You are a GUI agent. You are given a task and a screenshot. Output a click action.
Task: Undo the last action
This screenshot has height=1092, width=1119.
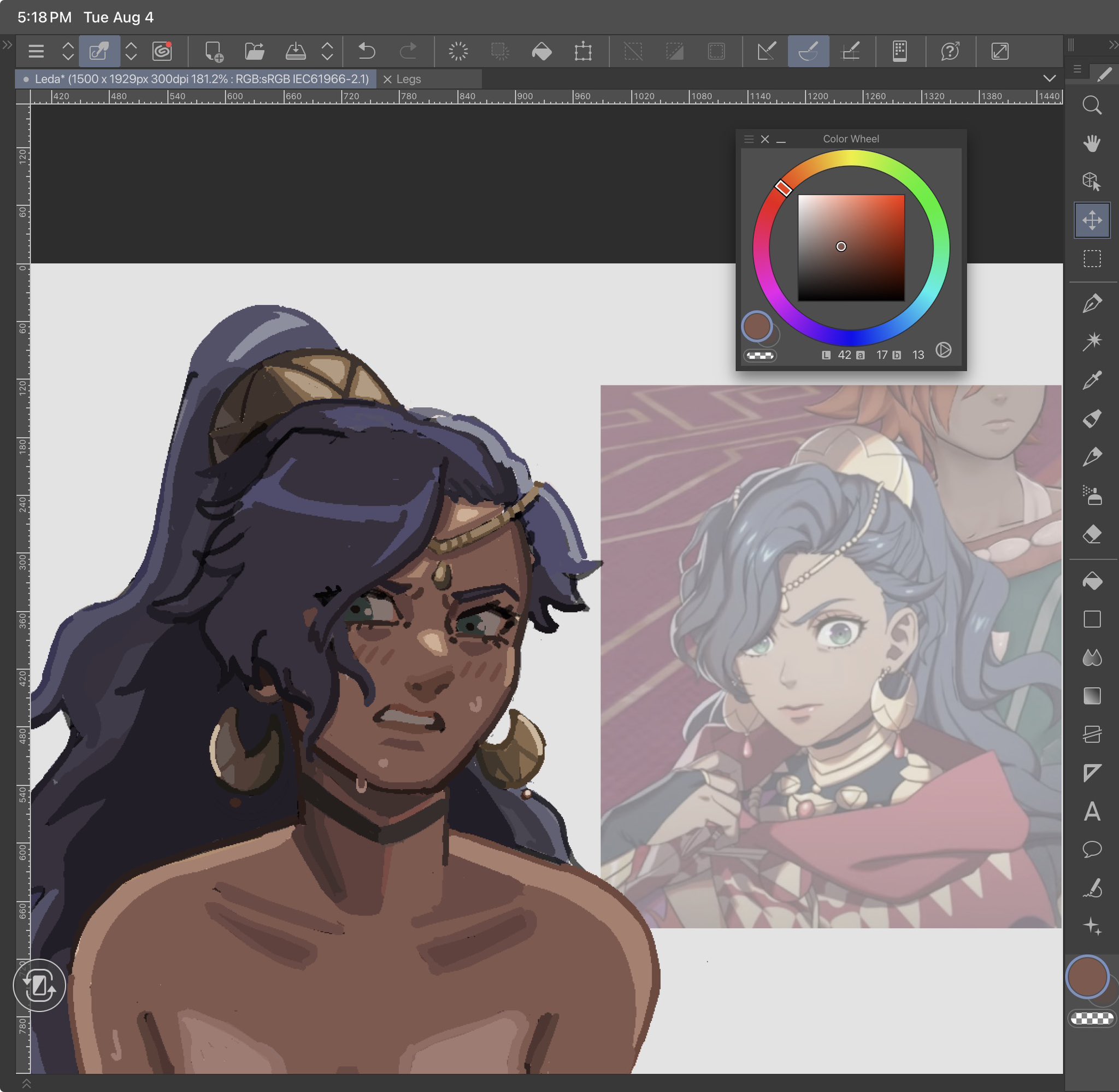(x=366, y=51)
